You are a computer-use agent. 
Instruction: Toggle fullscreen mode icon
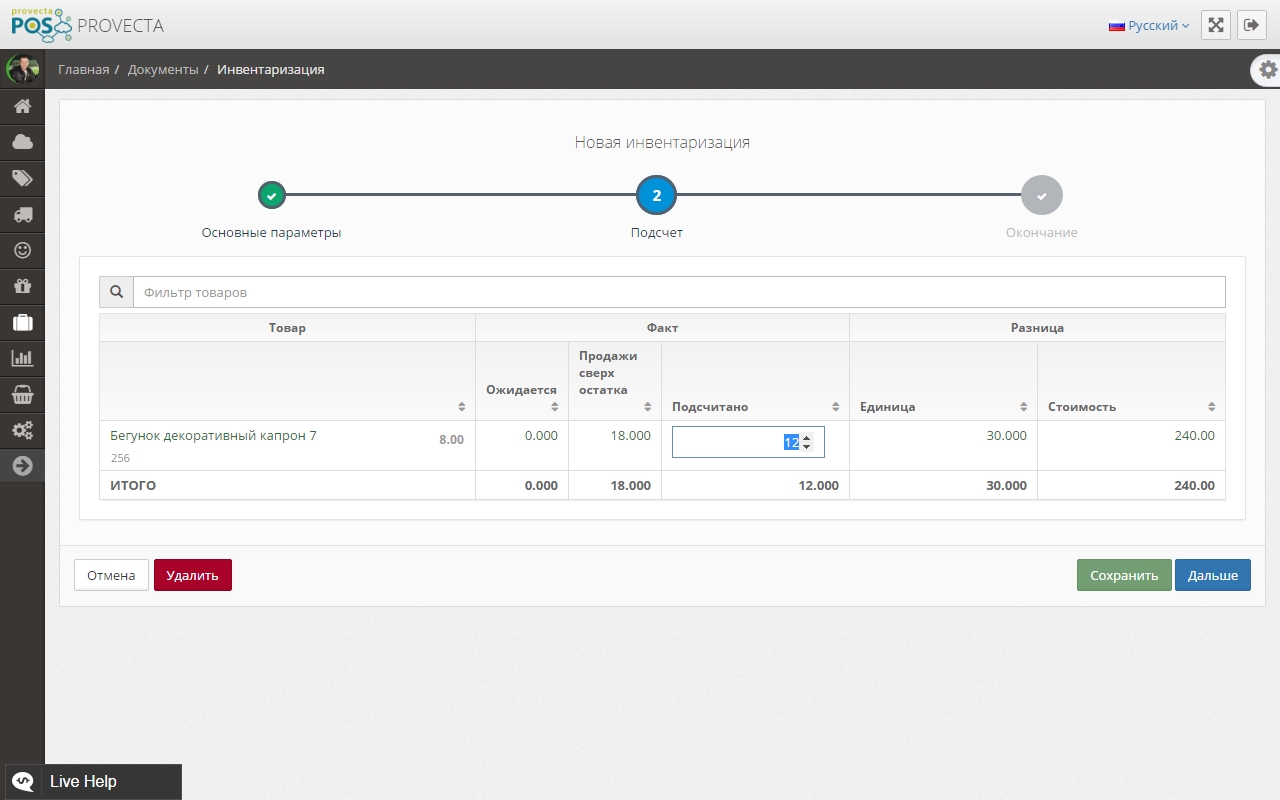pos(1215,26)
